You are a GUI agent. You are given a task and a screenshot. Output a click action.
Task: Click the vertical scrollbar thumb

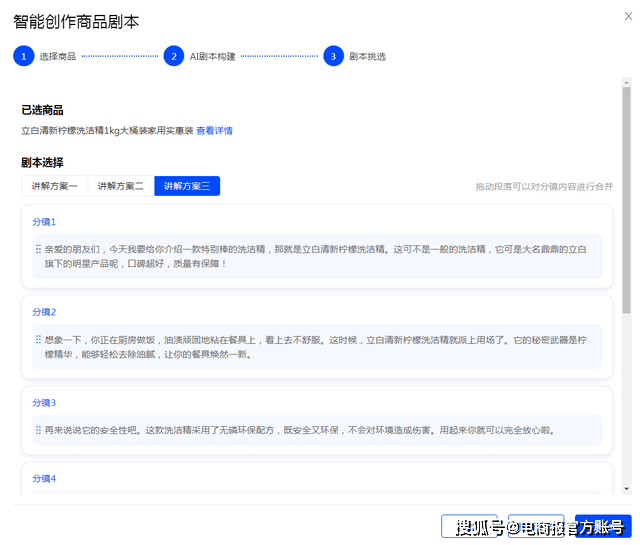627,200
